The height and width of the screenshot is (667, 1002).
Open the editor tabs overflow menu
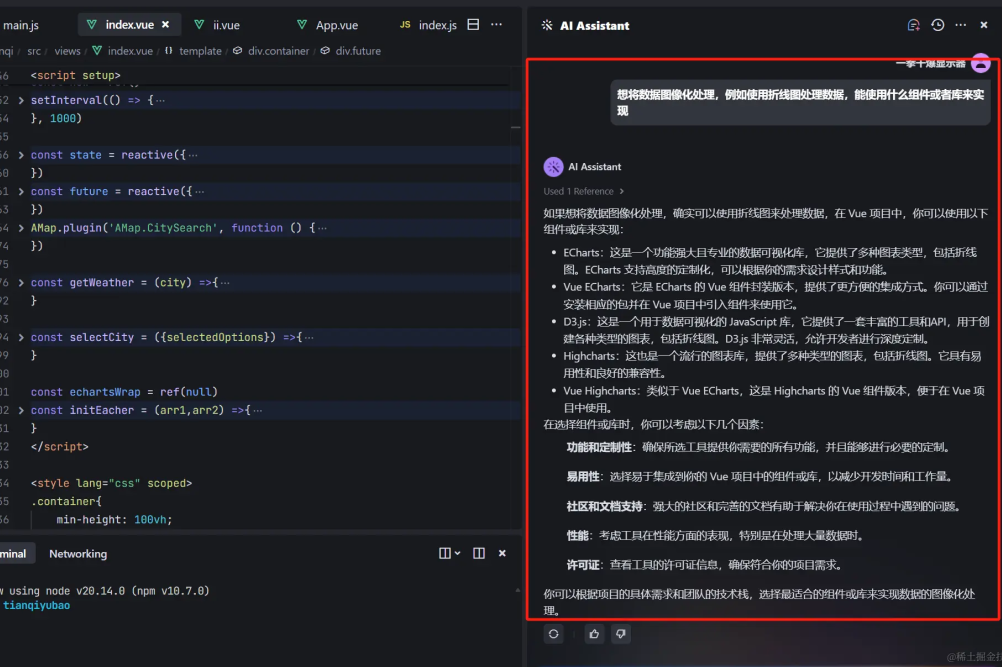point(498,25)
